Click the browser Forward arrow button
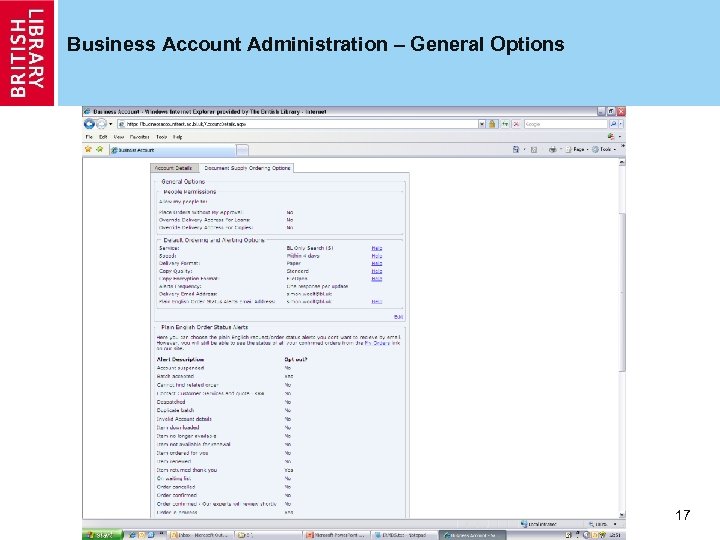The width and height of the screenshot is (720, 540). pyautogui.click(x=101, y=124)
